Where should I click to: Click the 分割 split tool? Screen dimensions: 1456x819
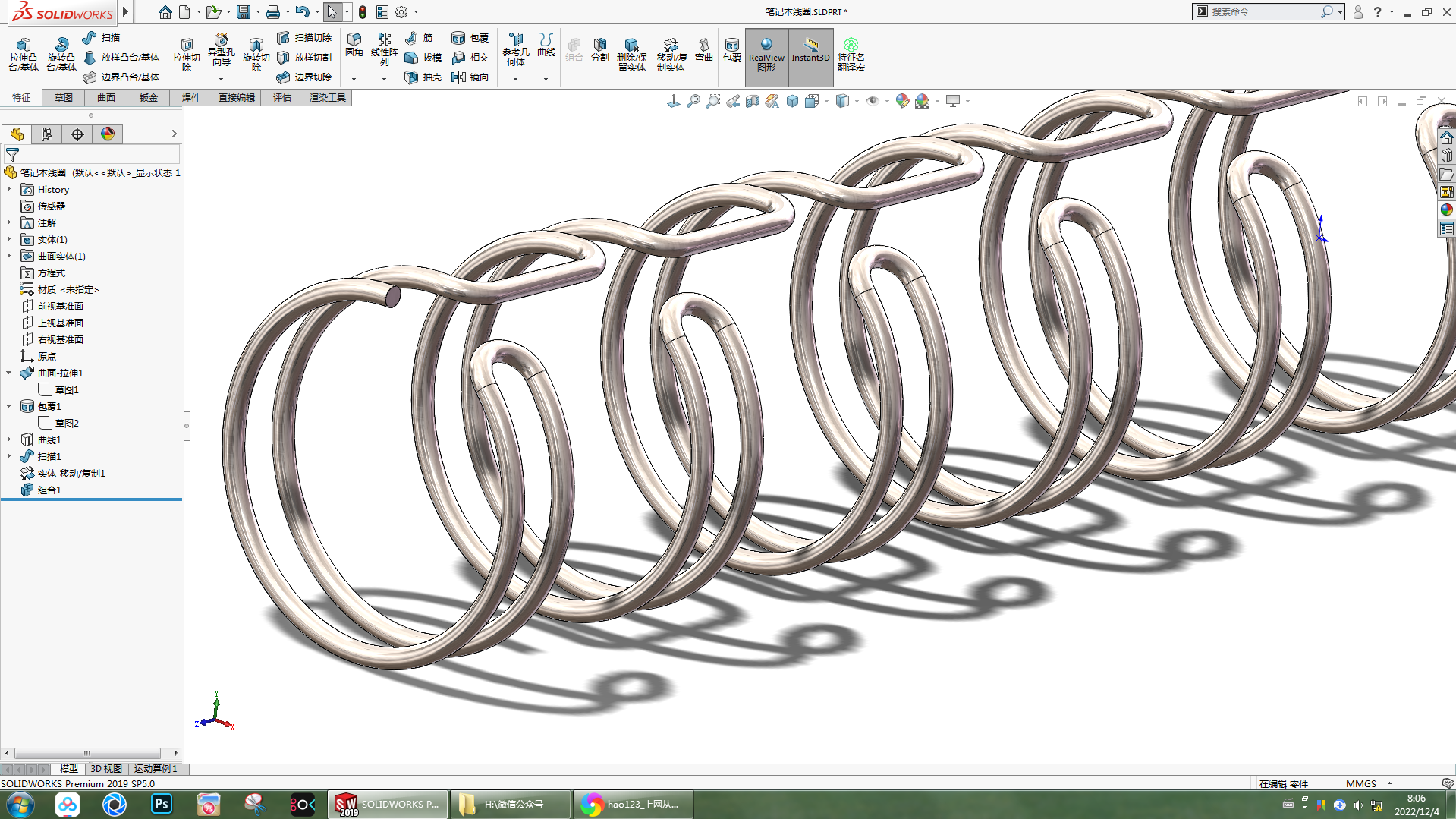pyautogui.click(x=599, y=50)
